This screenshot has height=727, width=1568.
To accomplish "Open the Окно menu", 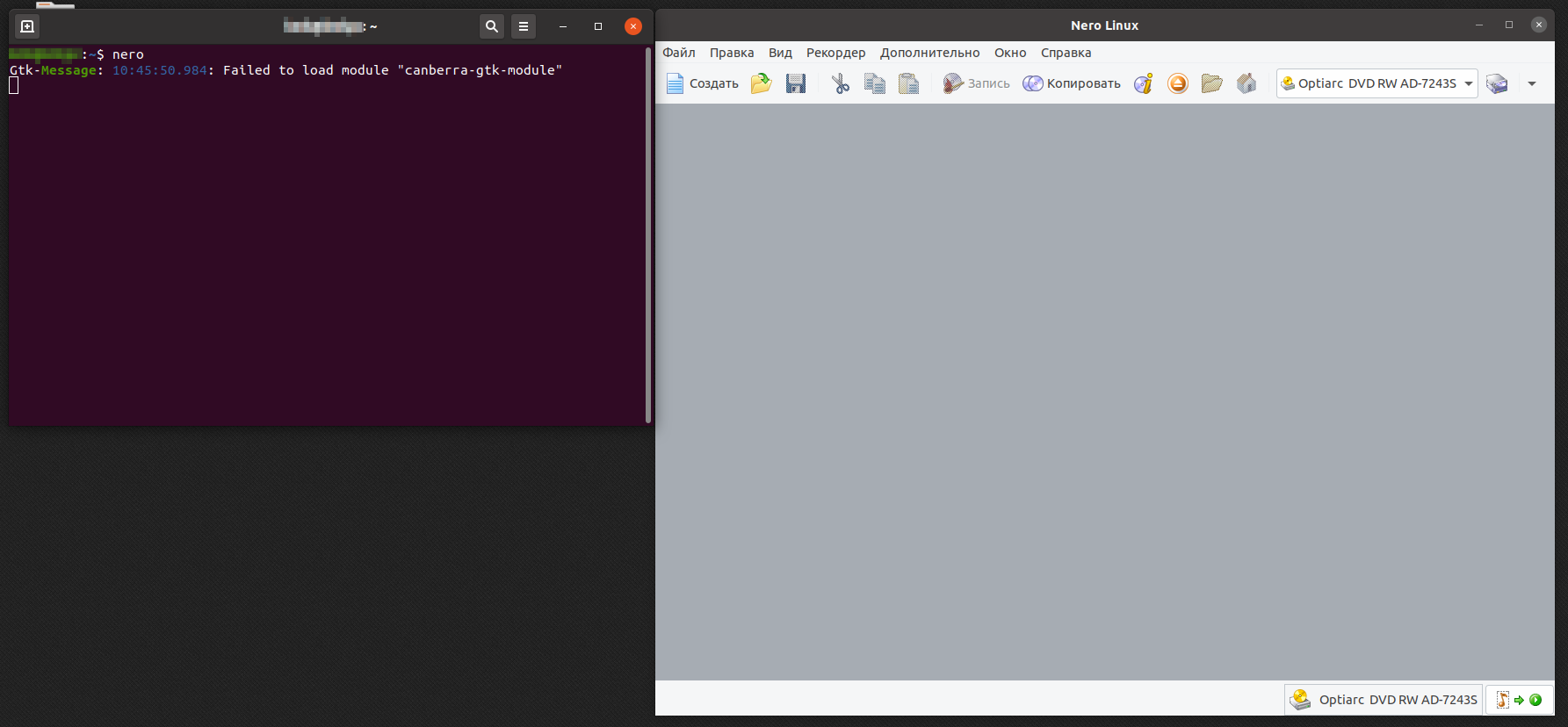I will [x=1010, y=53].
